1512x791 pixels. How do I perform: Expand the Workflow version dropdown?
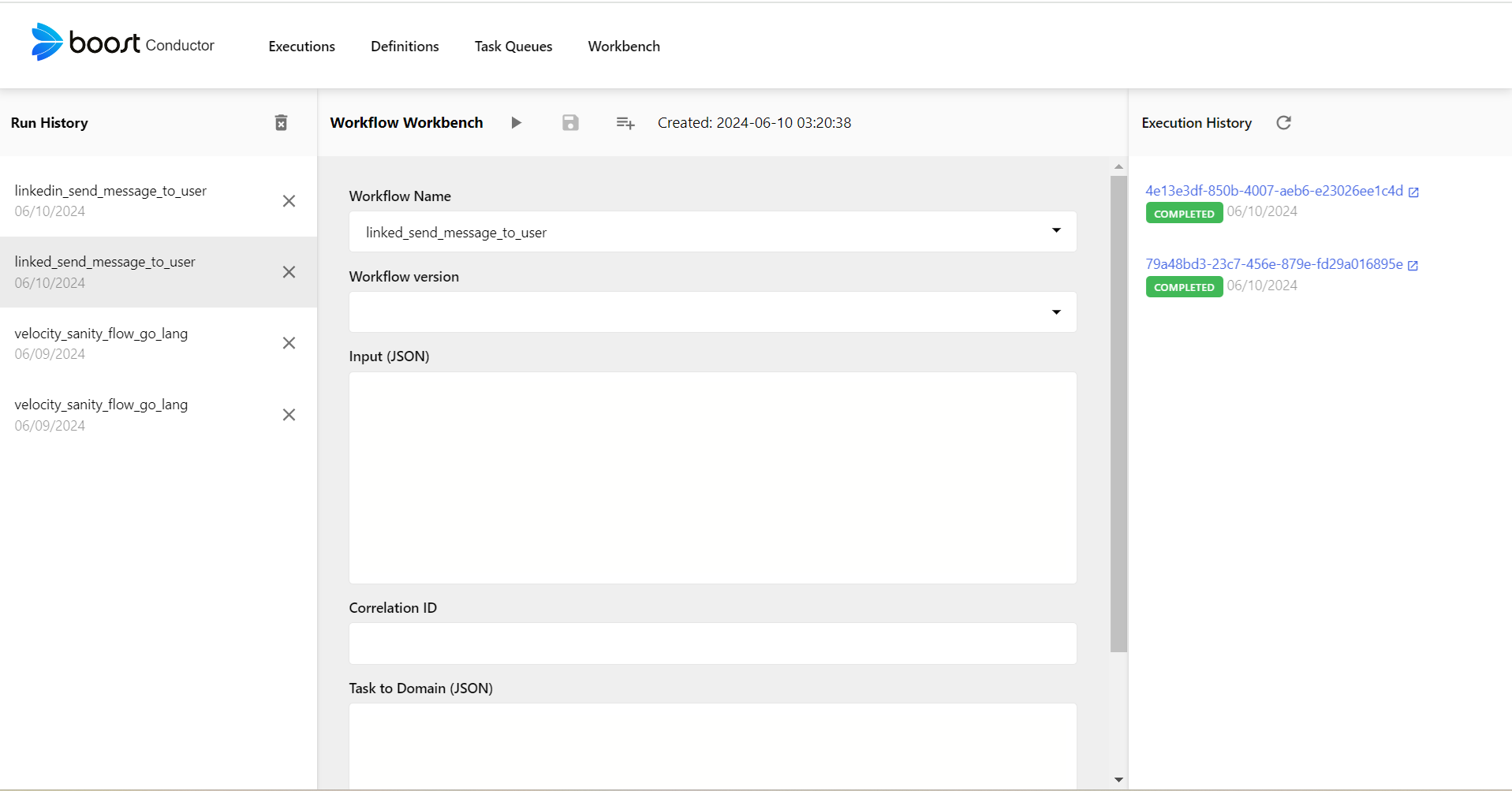coord(1056,312)
